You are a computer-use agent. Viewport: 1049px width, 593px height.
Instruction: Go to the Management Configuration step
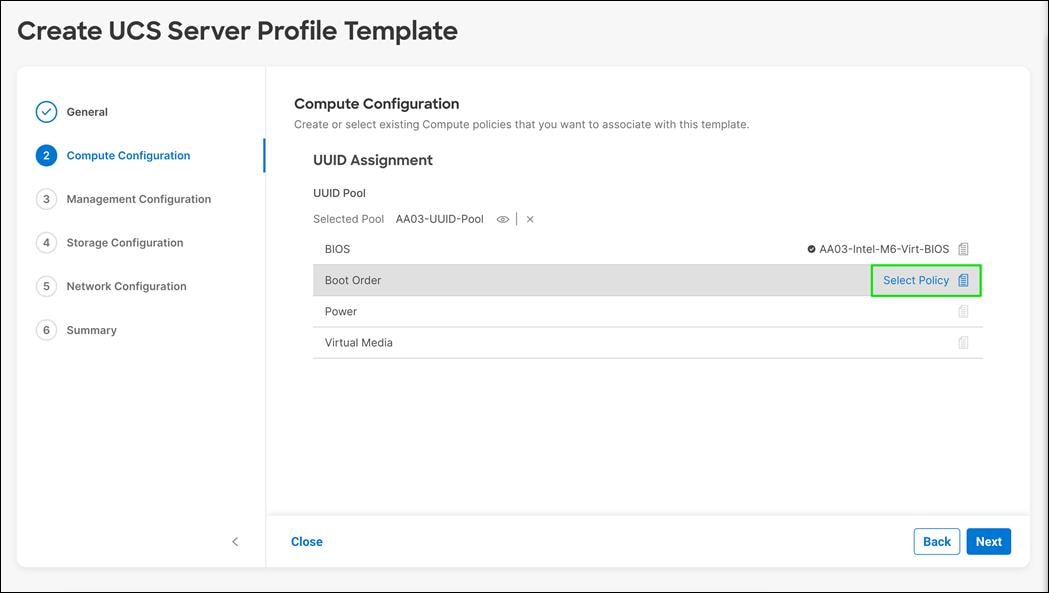point(138,199)
